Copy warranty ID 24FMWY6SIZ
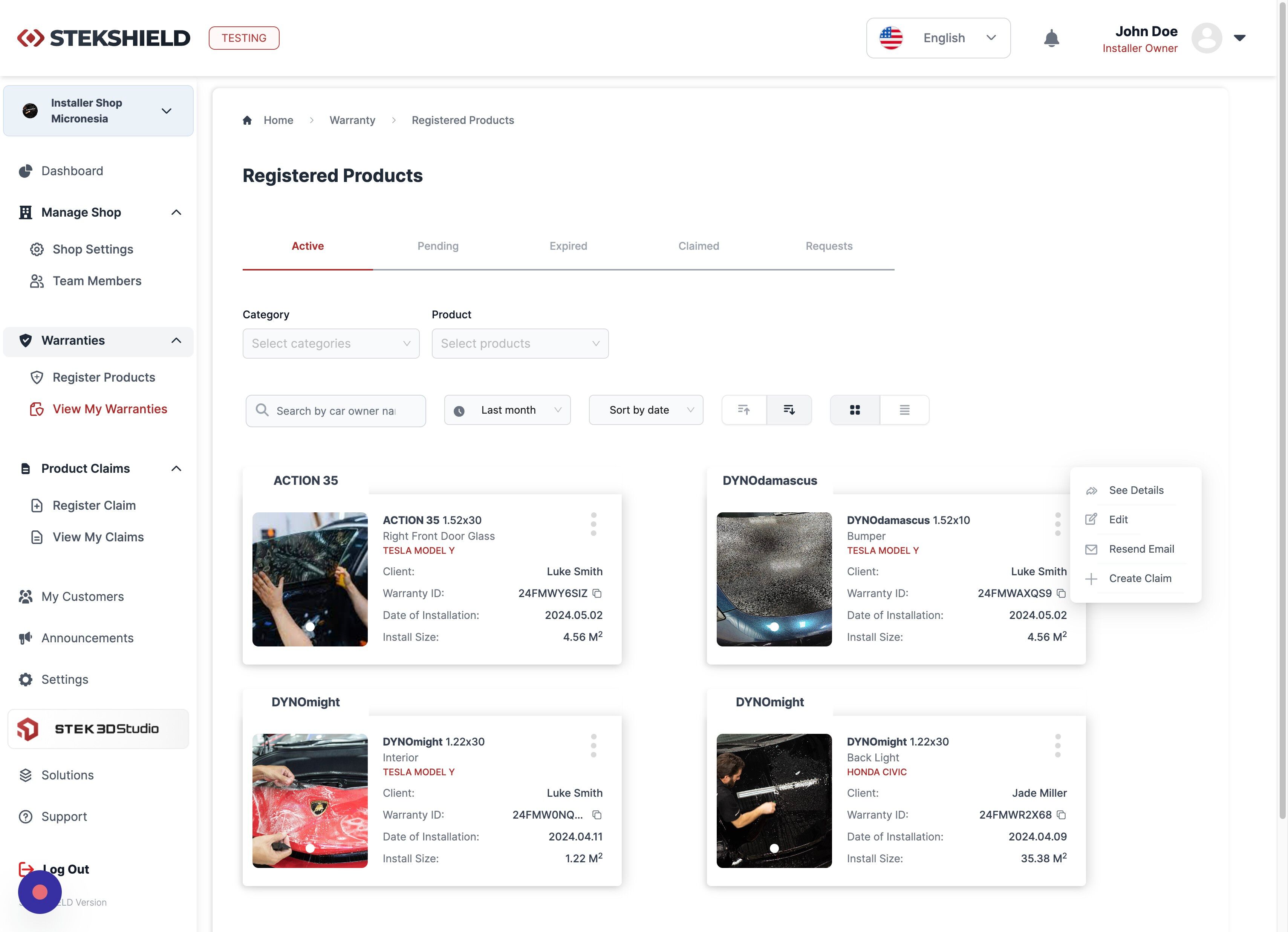Viewport: 1288px width, 932px height. [597, 593]
